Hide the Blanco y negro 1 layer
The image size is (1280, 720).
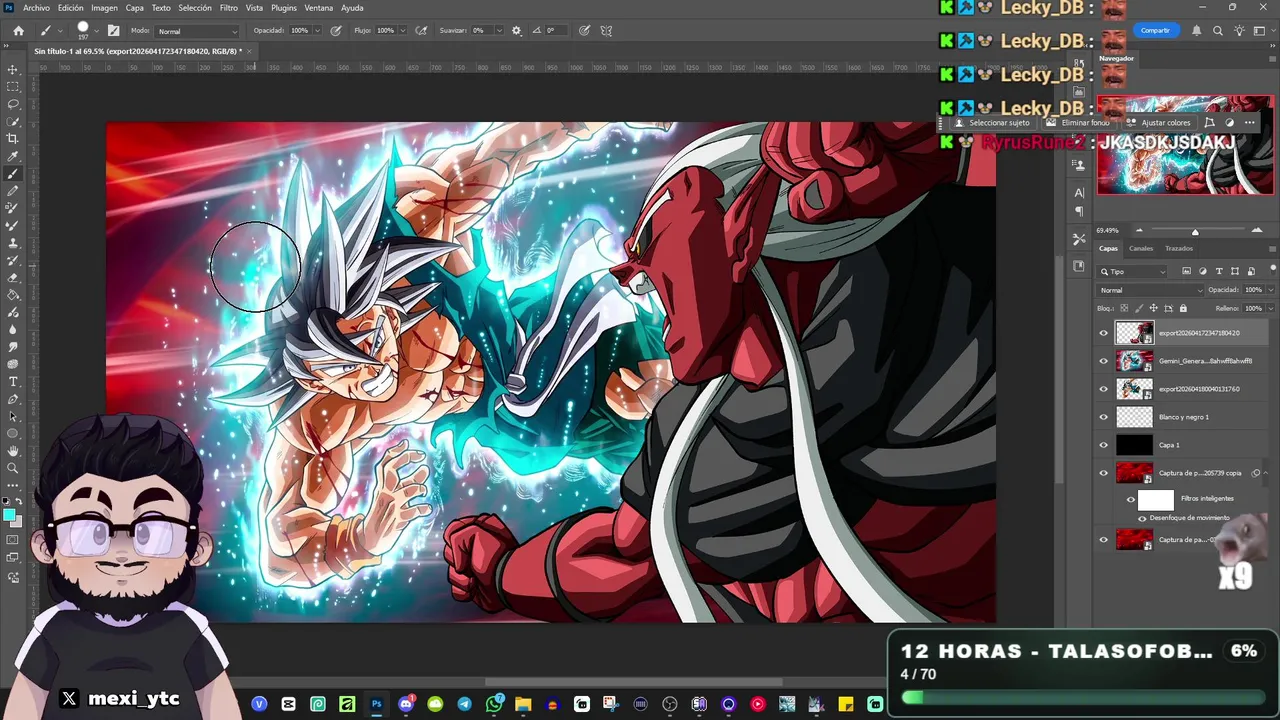pyautogui.click(x=1104, y=417)
